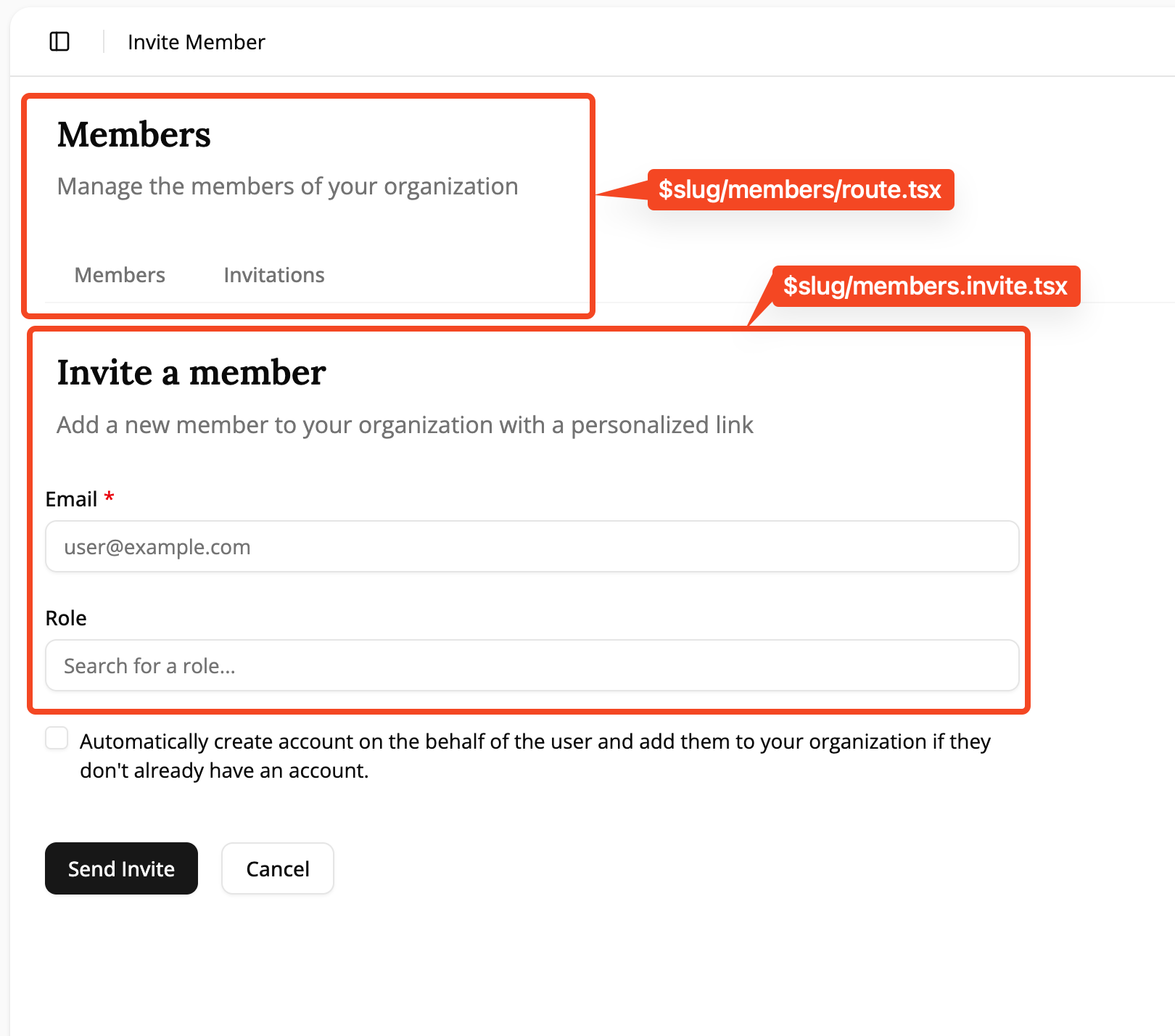Click the Email field label
This screenshot has height=1036, width=1175.
pos(71,499)
